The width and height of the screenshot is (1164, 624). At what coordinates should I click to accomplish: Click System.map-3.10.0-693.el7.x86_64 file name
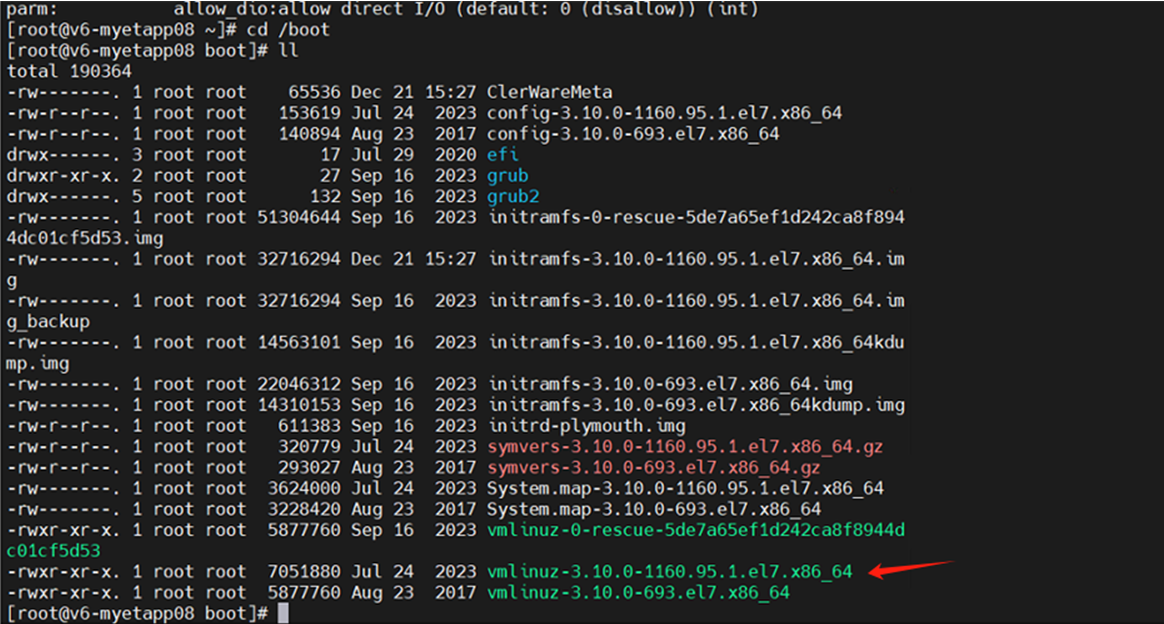pos(654,509)
